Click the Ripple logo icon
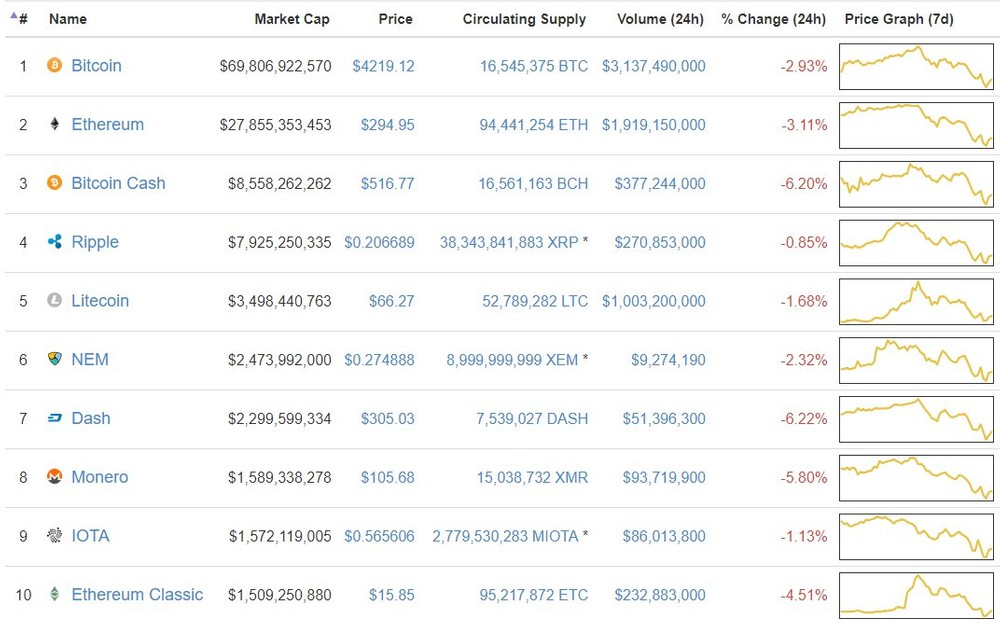Image resolution: width=1000 pixels, height=624 pixels. coord(55,241)
